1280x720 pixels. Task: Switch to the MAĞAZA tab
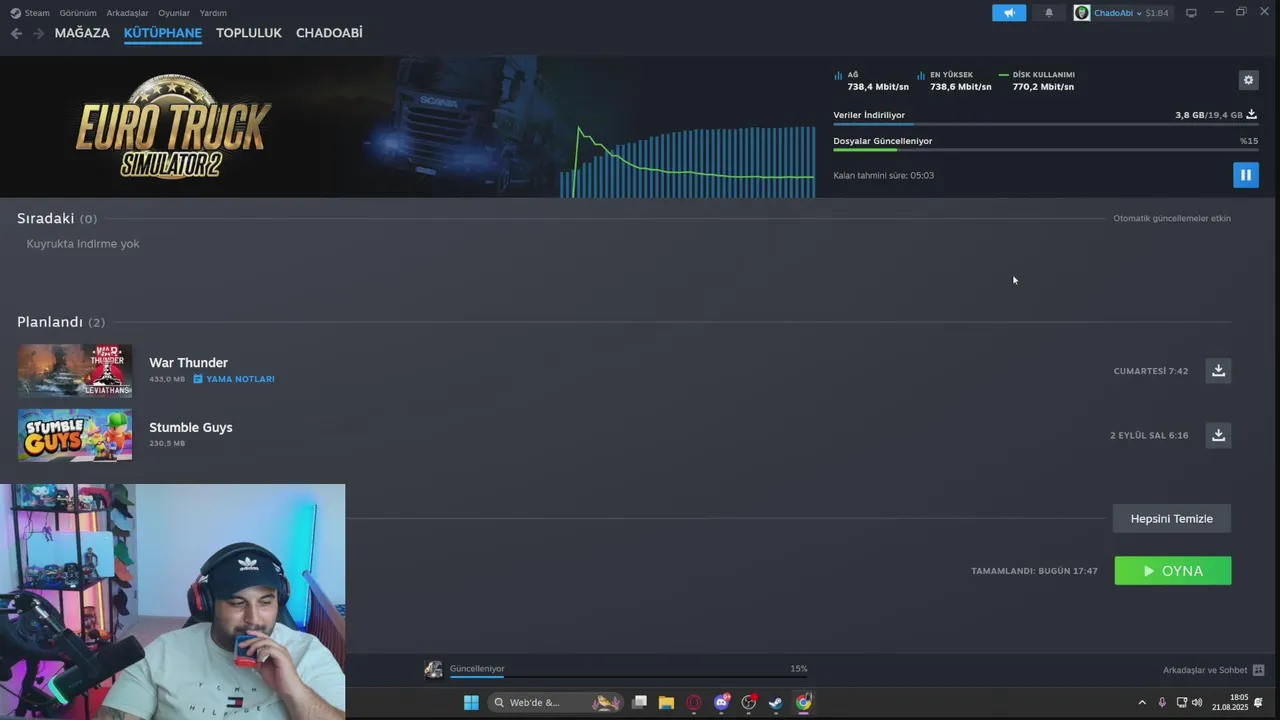[x=82, y=33]
